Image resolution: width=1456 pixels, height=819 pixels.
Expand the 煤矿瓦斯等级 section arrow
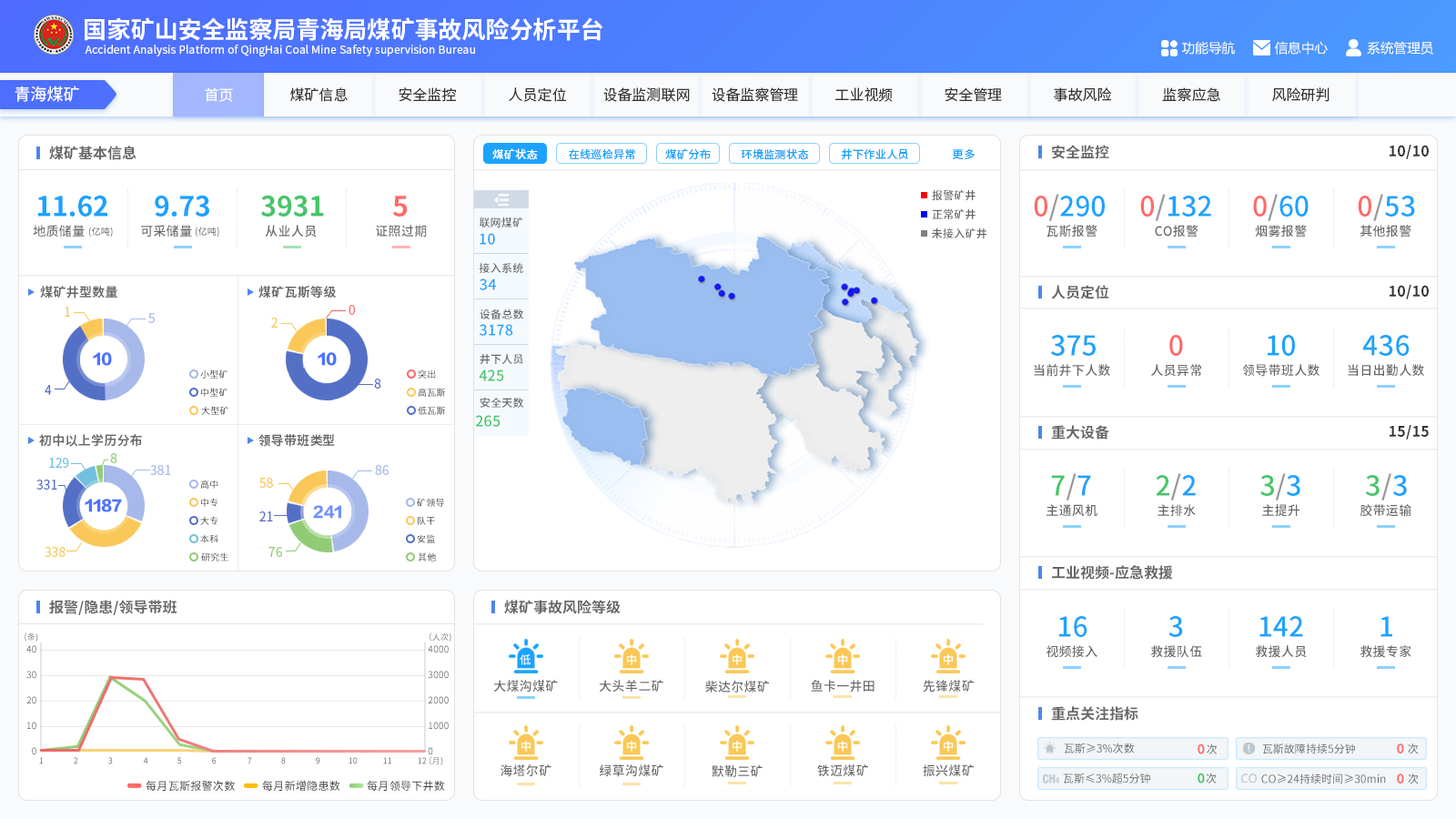coord(250,292)
